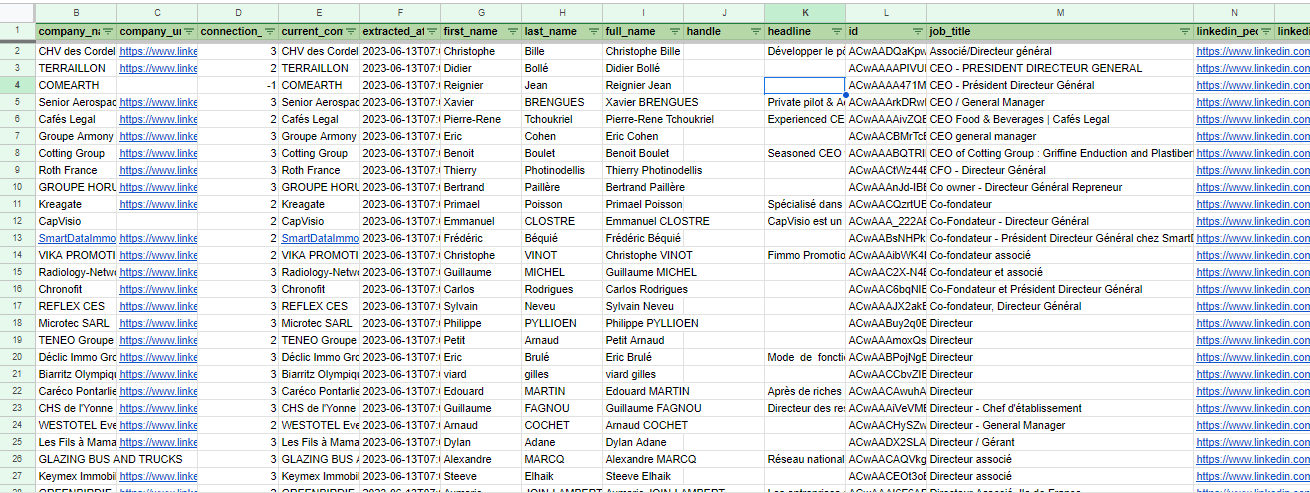Select the headline cell starting 'Seasoned CEO'
The height and width of the screenshot is (493, 1310).
point(805,153)
